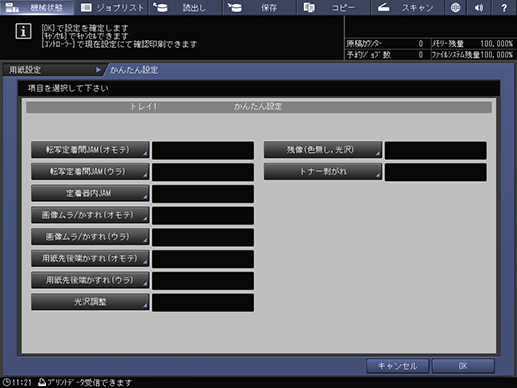Viewport: 517px width, 388px height.
Task: Switch to the コピー tab
Action: click(x=333, y=7)
